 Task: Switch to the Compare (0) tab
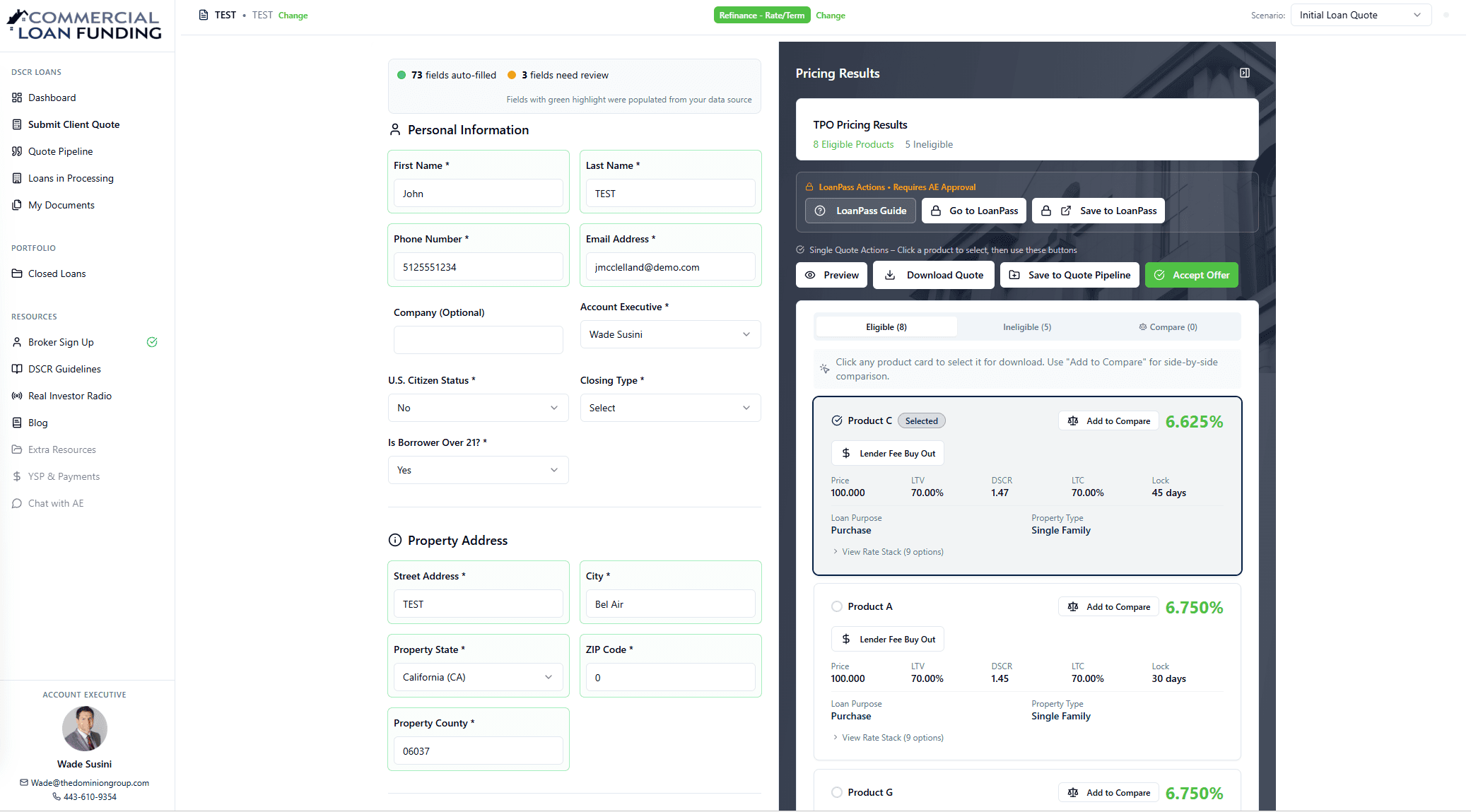coord(1168,326)
